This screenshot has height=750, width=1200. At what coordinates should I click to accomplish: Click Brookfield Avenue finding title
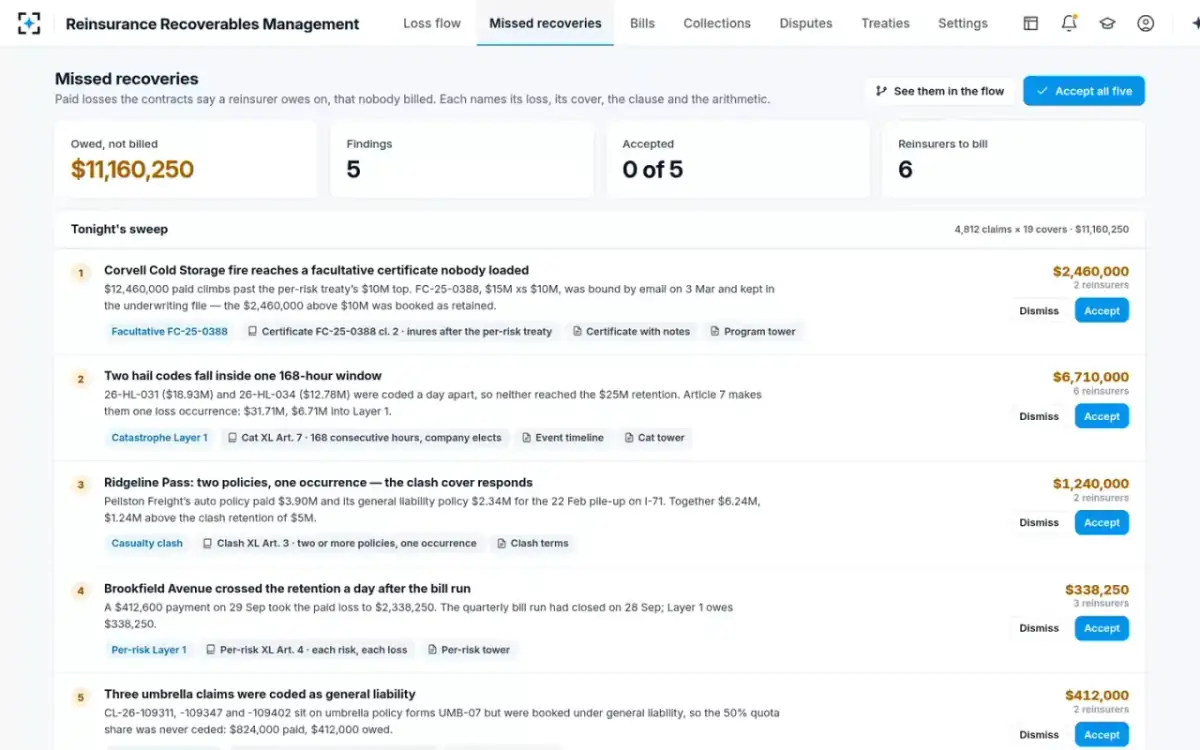coord(287,588)
